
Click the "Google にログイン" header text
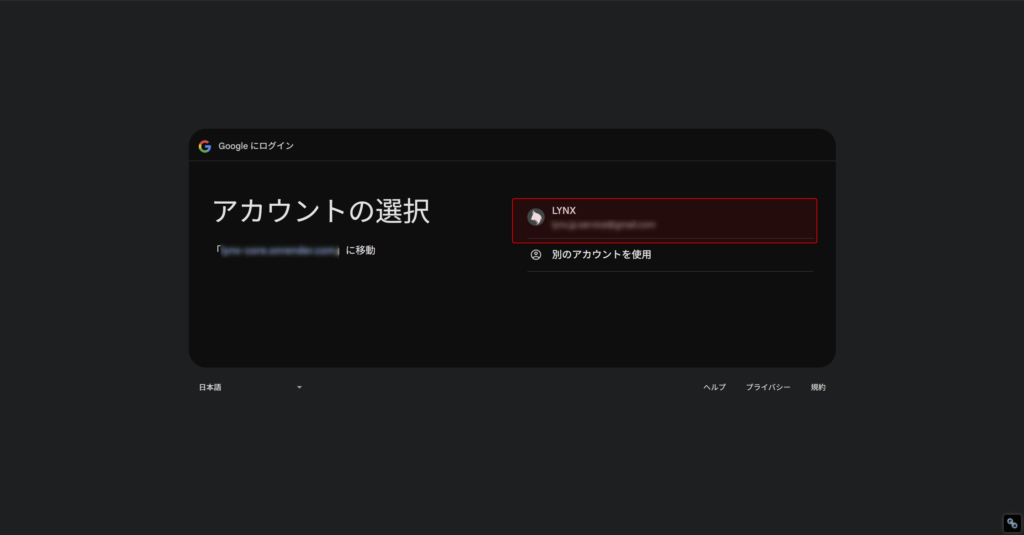pyautogui.click(x=256, y=146)
